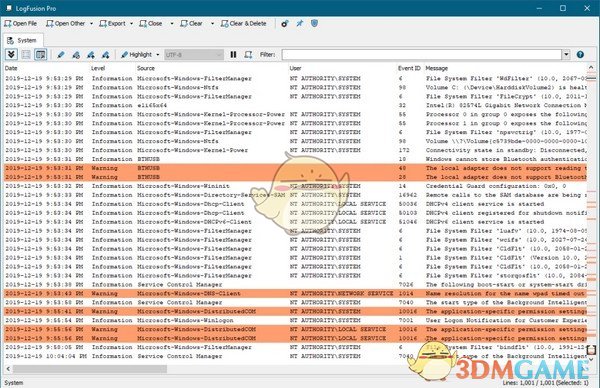Click the Close log toolbar button
Screen dimensions: 600x388
[151, 24]
